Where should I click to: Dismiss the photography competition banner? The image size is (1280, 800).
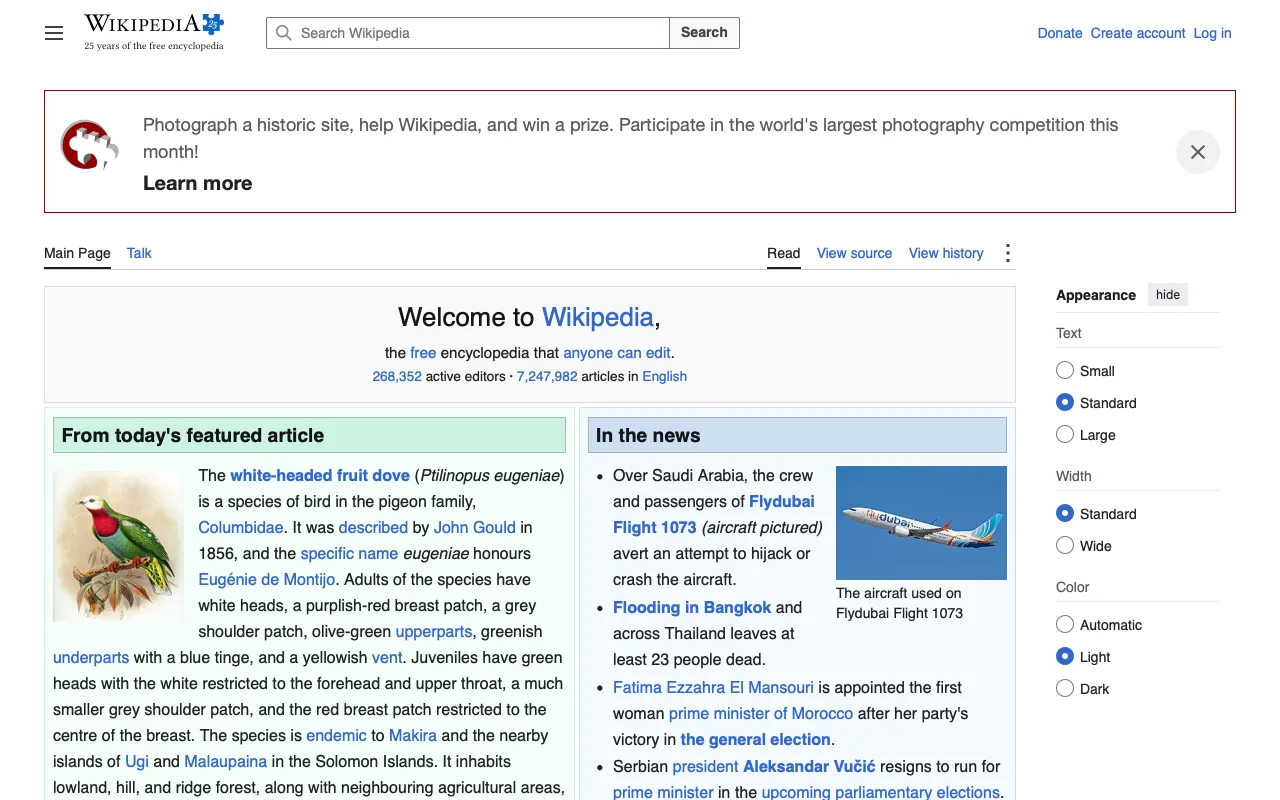pyautogui.click(x=1197, y=152)
